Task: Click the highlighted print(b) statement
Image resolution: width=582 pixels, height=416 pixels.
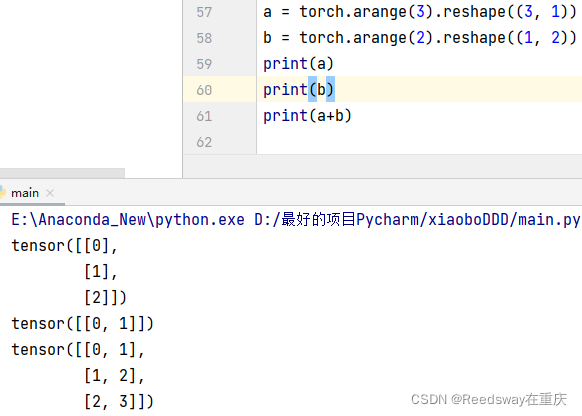Action: coord(298,90)
